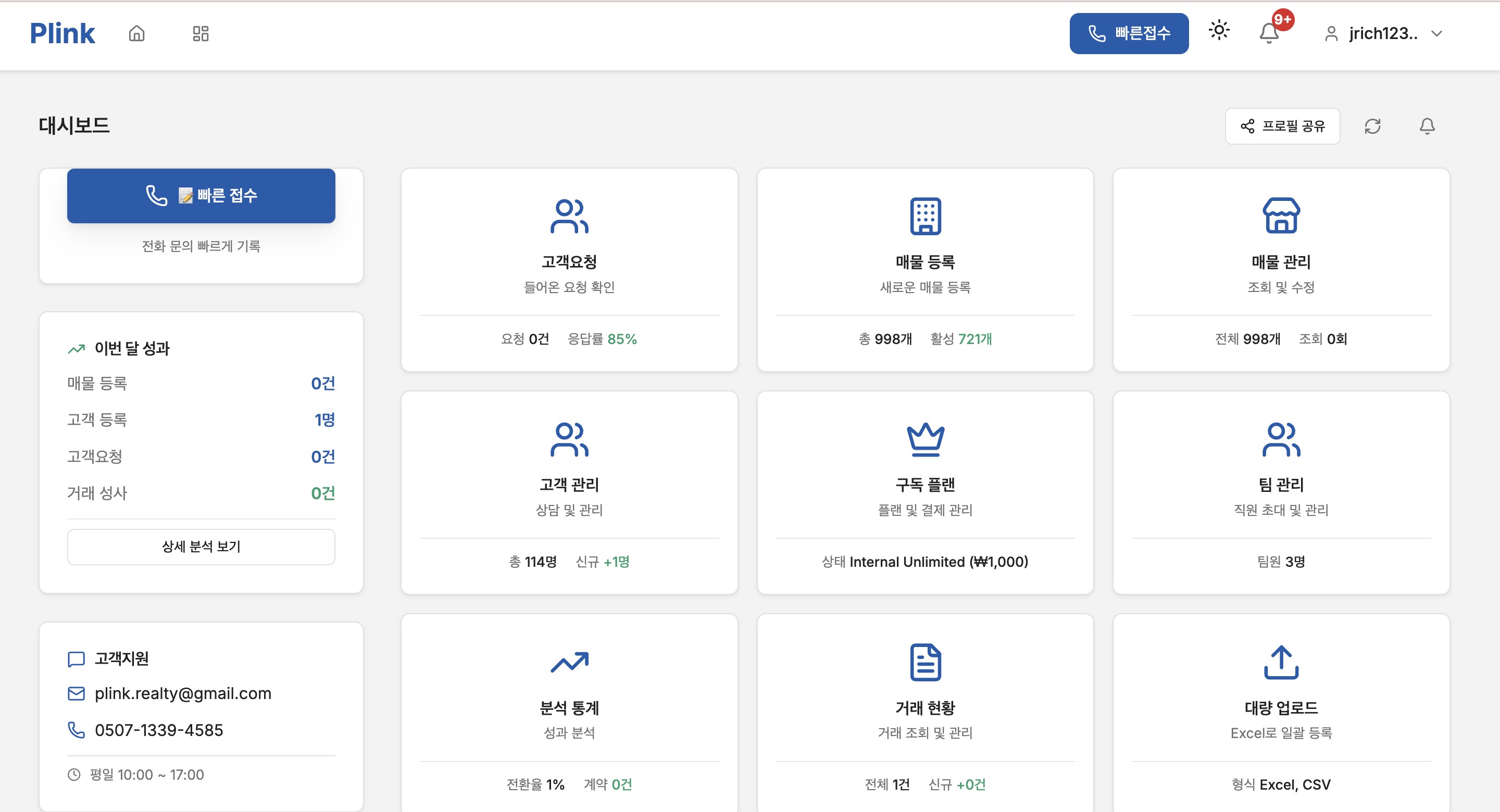Viewport: 1500px width, 812px height.
Task: Open the 분석 통계 chart icon
Action: (x=569, y=662)
